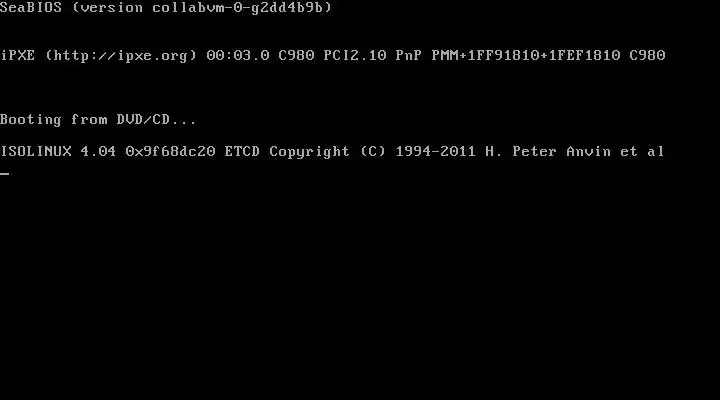Click the iPXE label at line start
720x400 pixels.
17,56
